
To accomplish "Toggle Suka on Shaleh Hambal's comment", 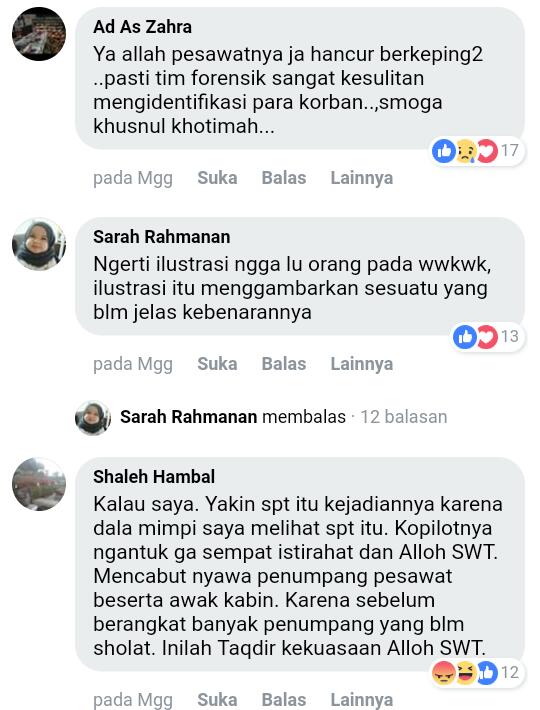I will (217, 700).
